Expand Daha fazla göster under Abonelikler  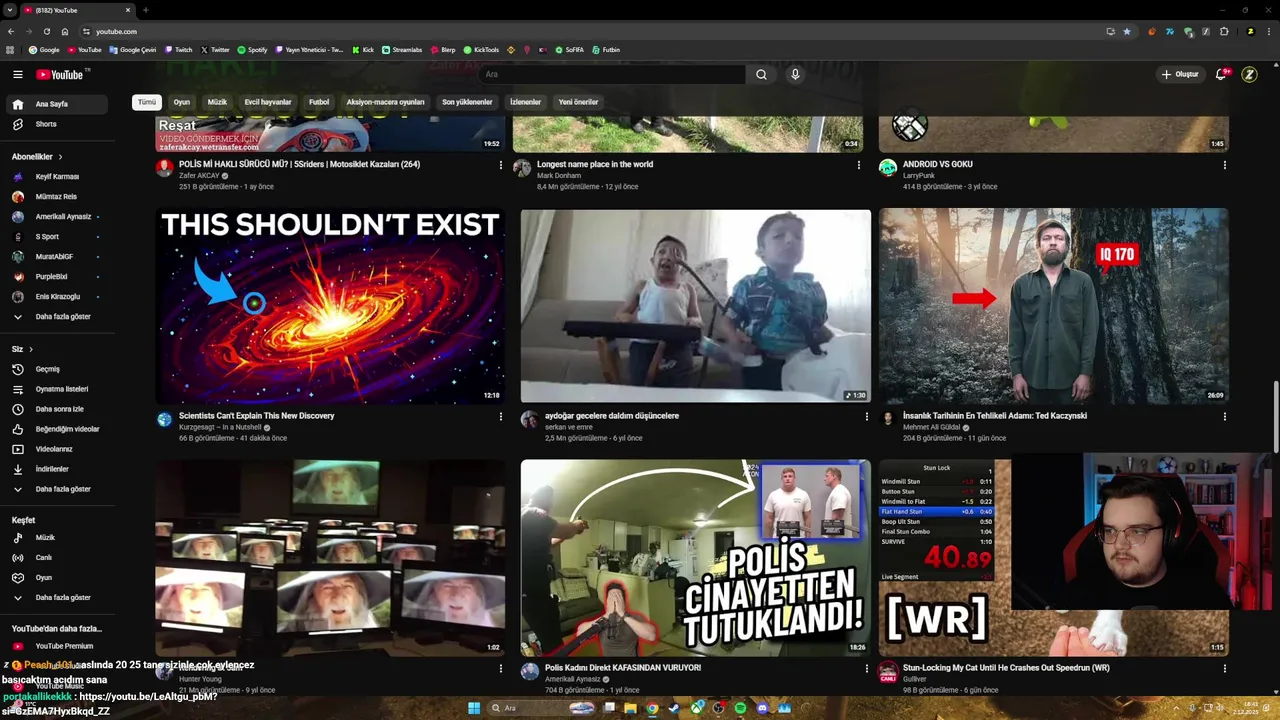[x=57, y=317]
